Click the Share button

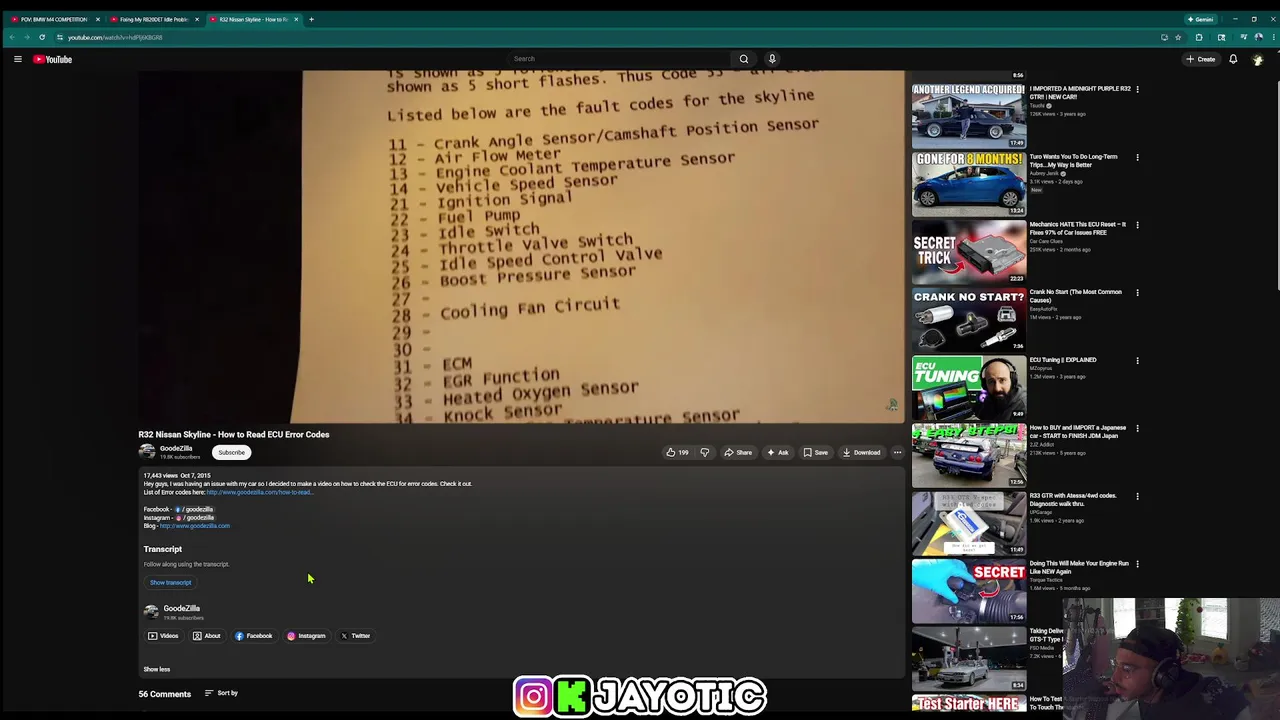tap(738, 452)
